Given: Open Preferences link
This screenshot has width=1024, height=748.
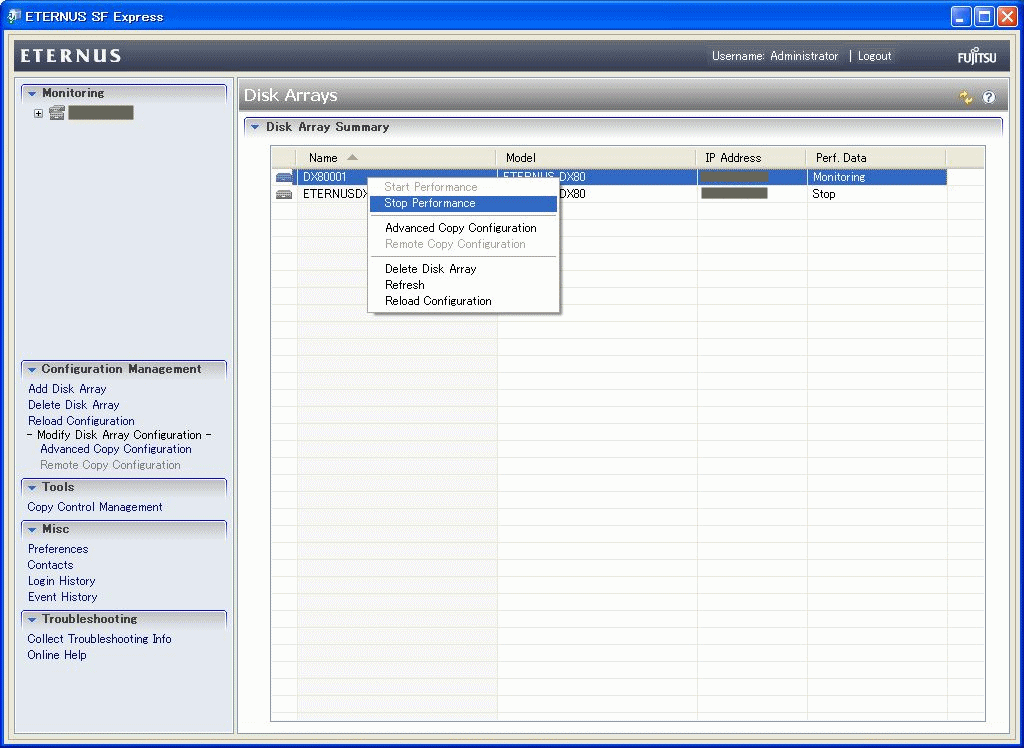Looking at the screenshot, I should 57,549.
